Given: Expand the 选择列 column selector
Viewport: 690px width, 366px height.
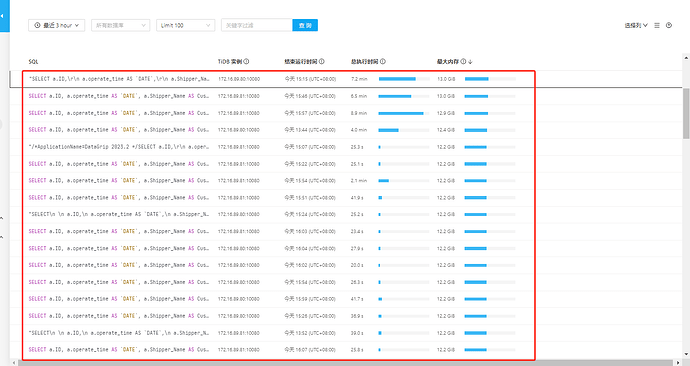Looking at the screenshot, I should [636, 26].
